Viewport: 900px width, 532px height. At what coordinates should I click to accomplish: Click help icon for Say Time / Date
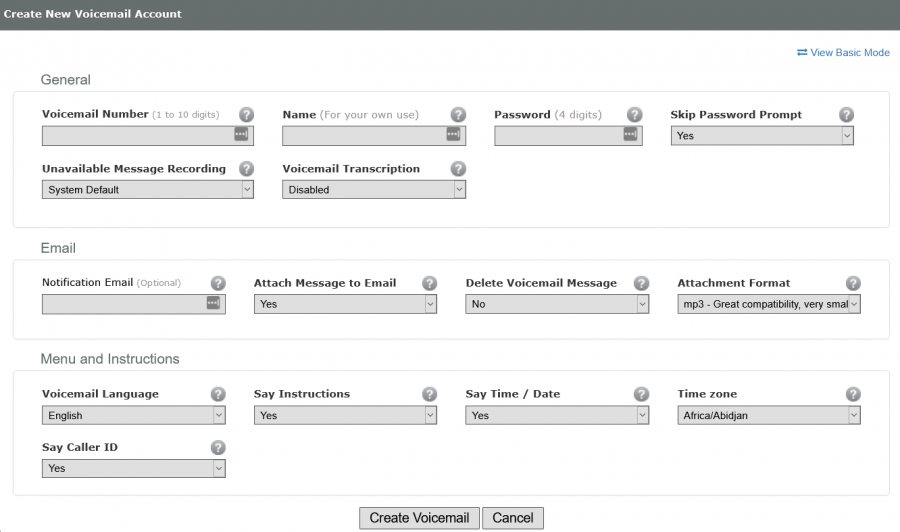[x=641, y=394]
